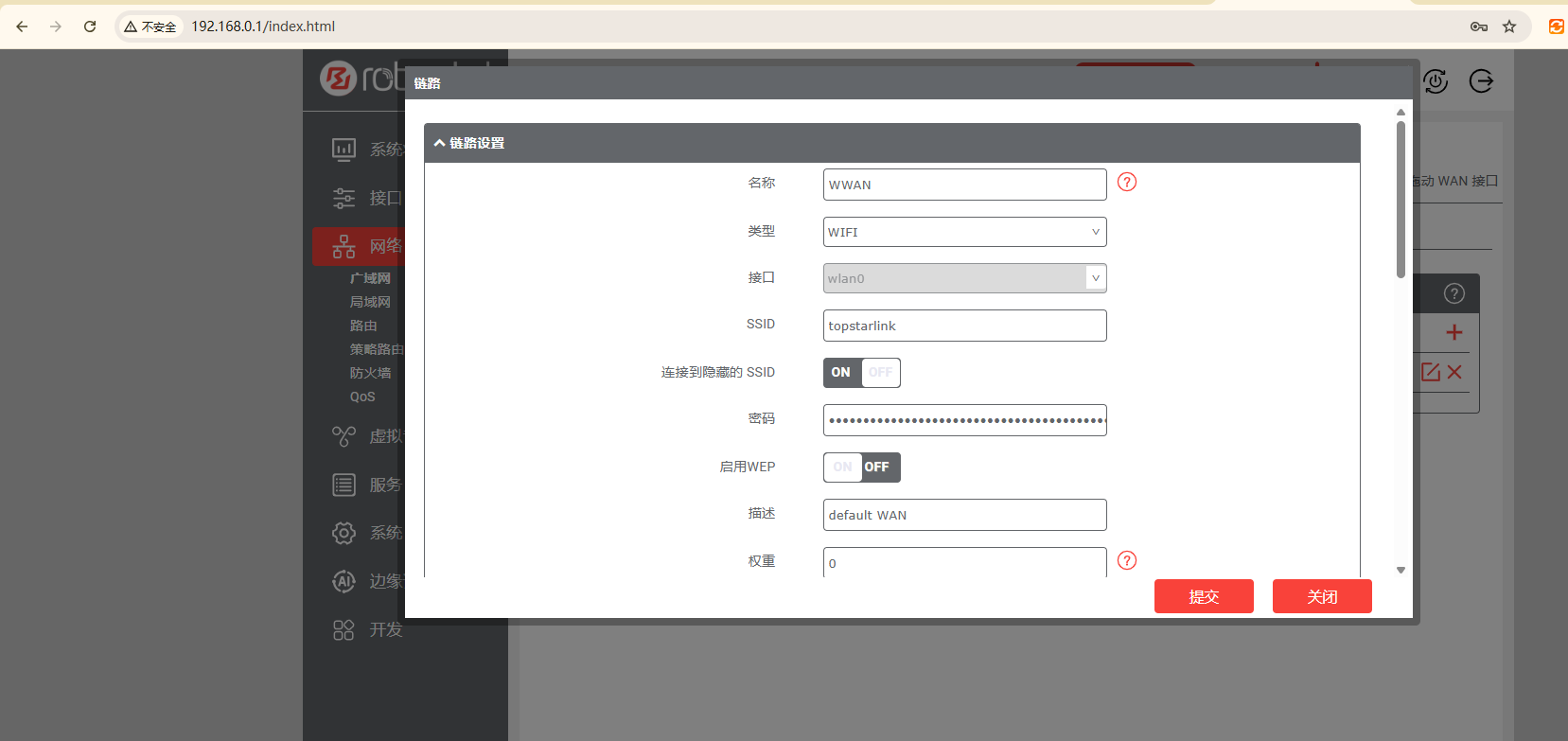
Task: Select 策略路由 submenu item
Action: pyautogui.click(x=377, y=349)
